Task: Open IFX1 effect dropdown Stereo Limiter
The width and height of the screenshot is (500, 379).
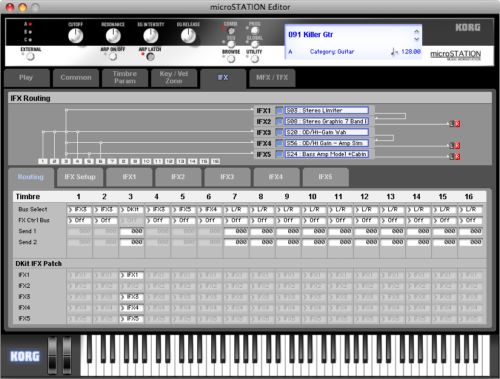Action: [327, 110]
